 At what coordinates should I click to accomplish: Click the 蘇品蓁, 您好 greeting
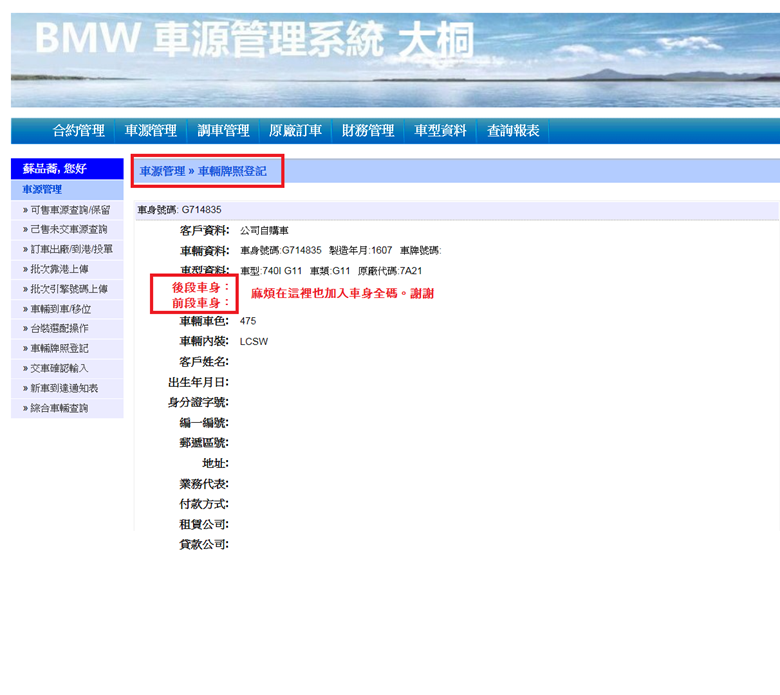55,169
